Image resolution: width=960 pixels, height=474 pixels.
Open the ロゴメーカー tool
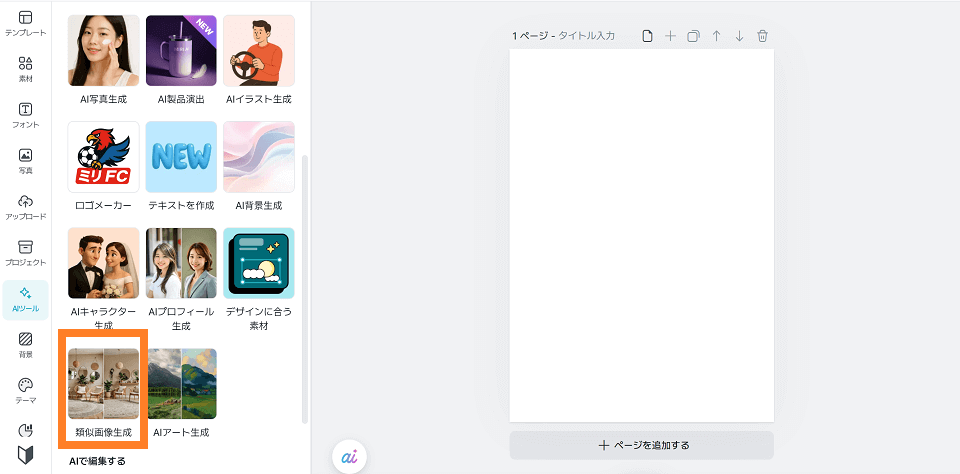click(x=103, y=157)
